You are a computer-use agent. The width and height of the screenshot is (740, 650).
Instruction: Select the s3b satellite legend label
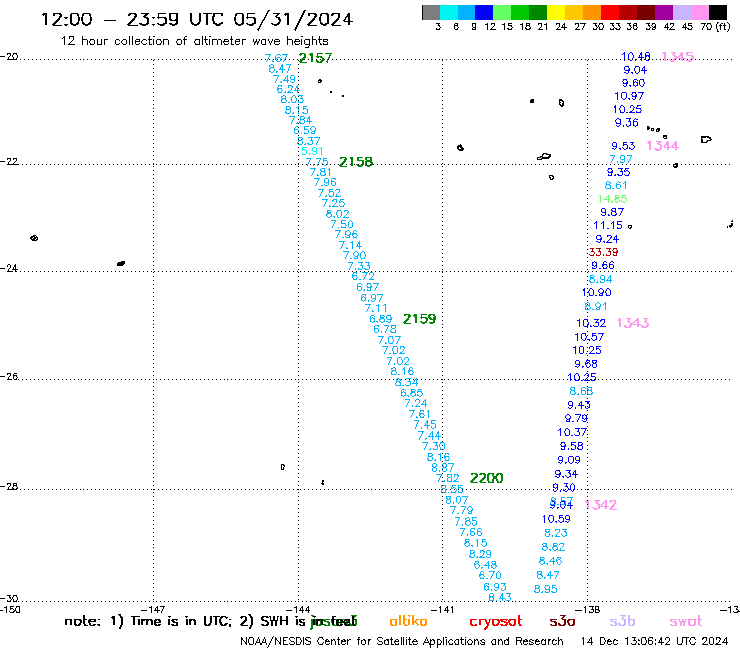[x=622, y=621]
